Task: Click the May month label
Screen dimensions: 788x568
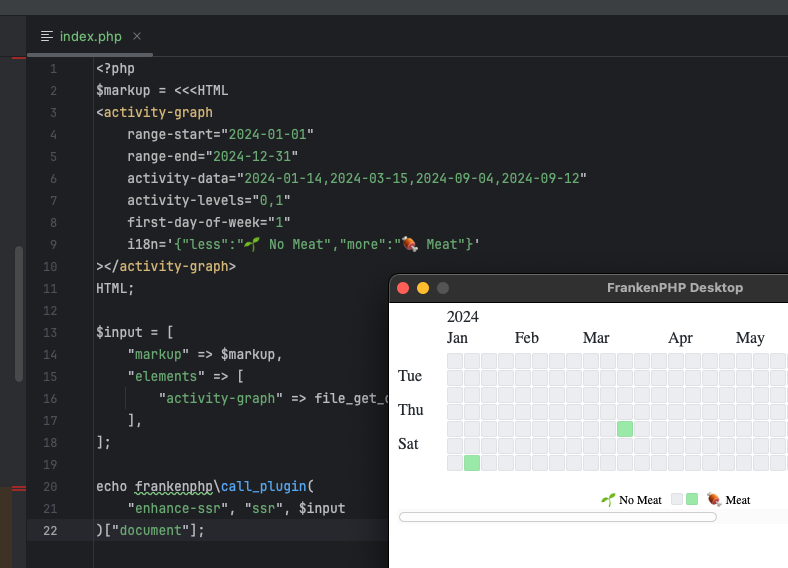Action: (x=750, y=338)
